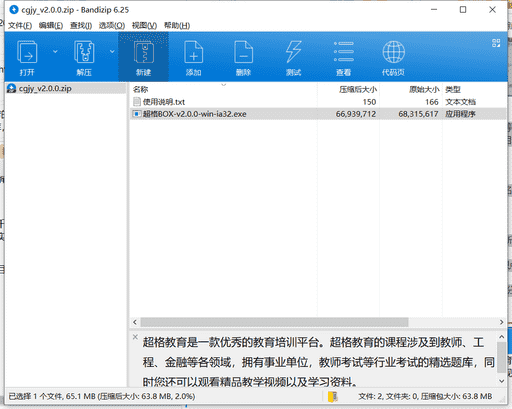Close the archive comment panel

(x=135, y=337)
